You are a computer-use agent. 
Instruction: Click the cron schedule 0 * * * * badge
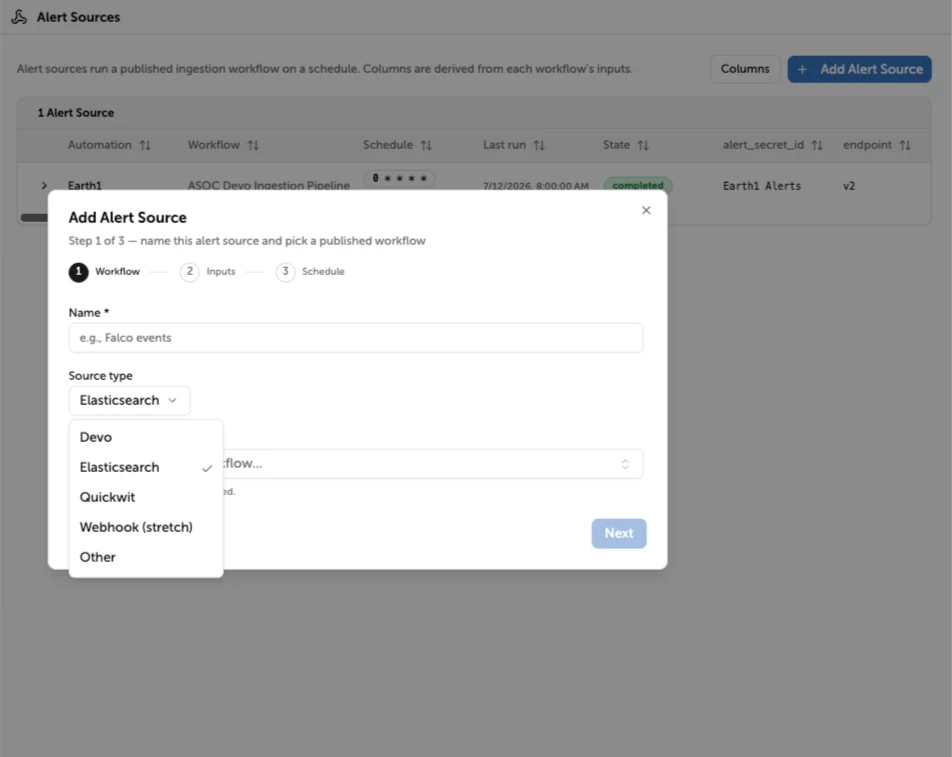[400, 178]
